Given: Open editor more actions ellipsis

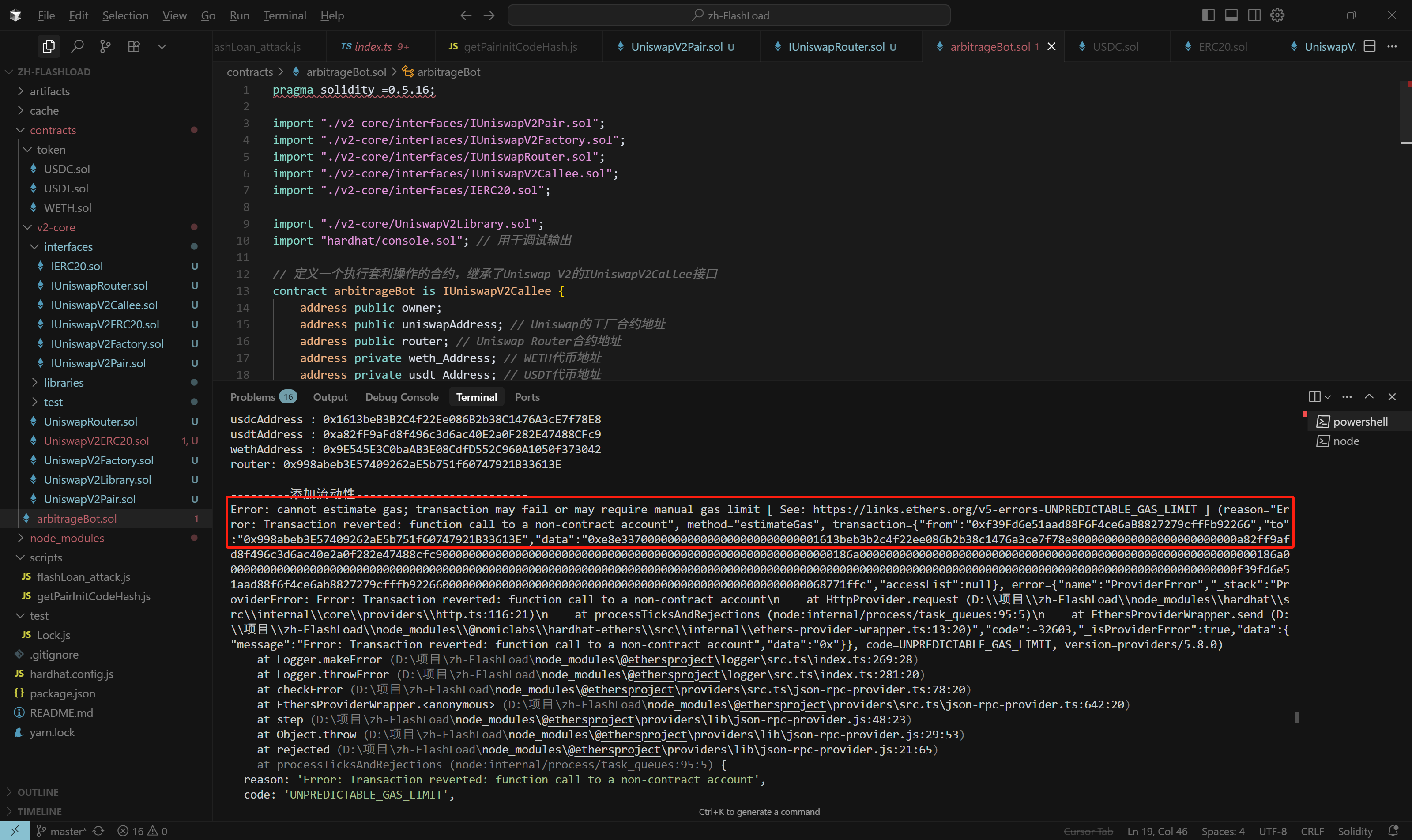Looking at the screenshot, I should tap(1392, 46).
